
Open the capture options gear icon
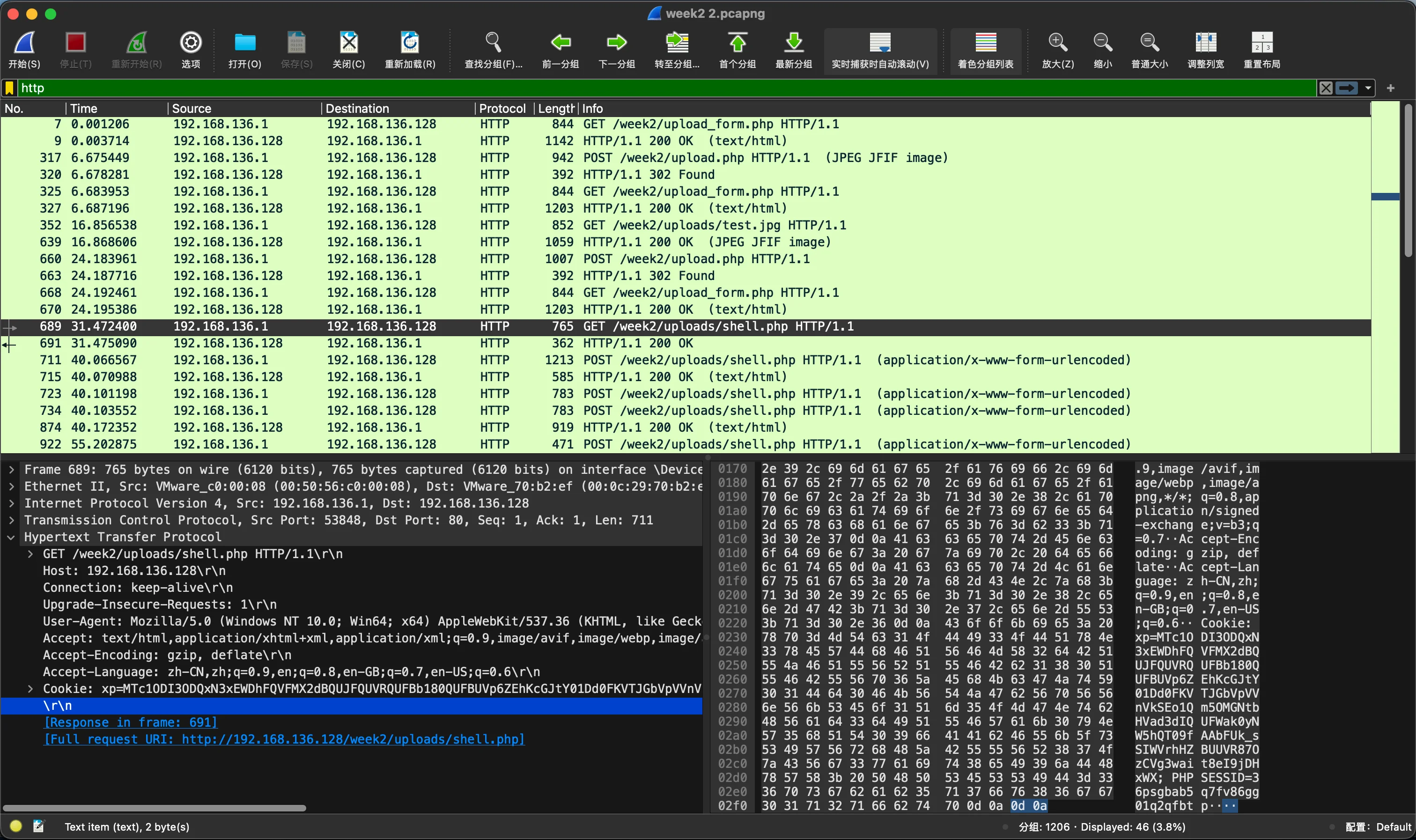191,43
